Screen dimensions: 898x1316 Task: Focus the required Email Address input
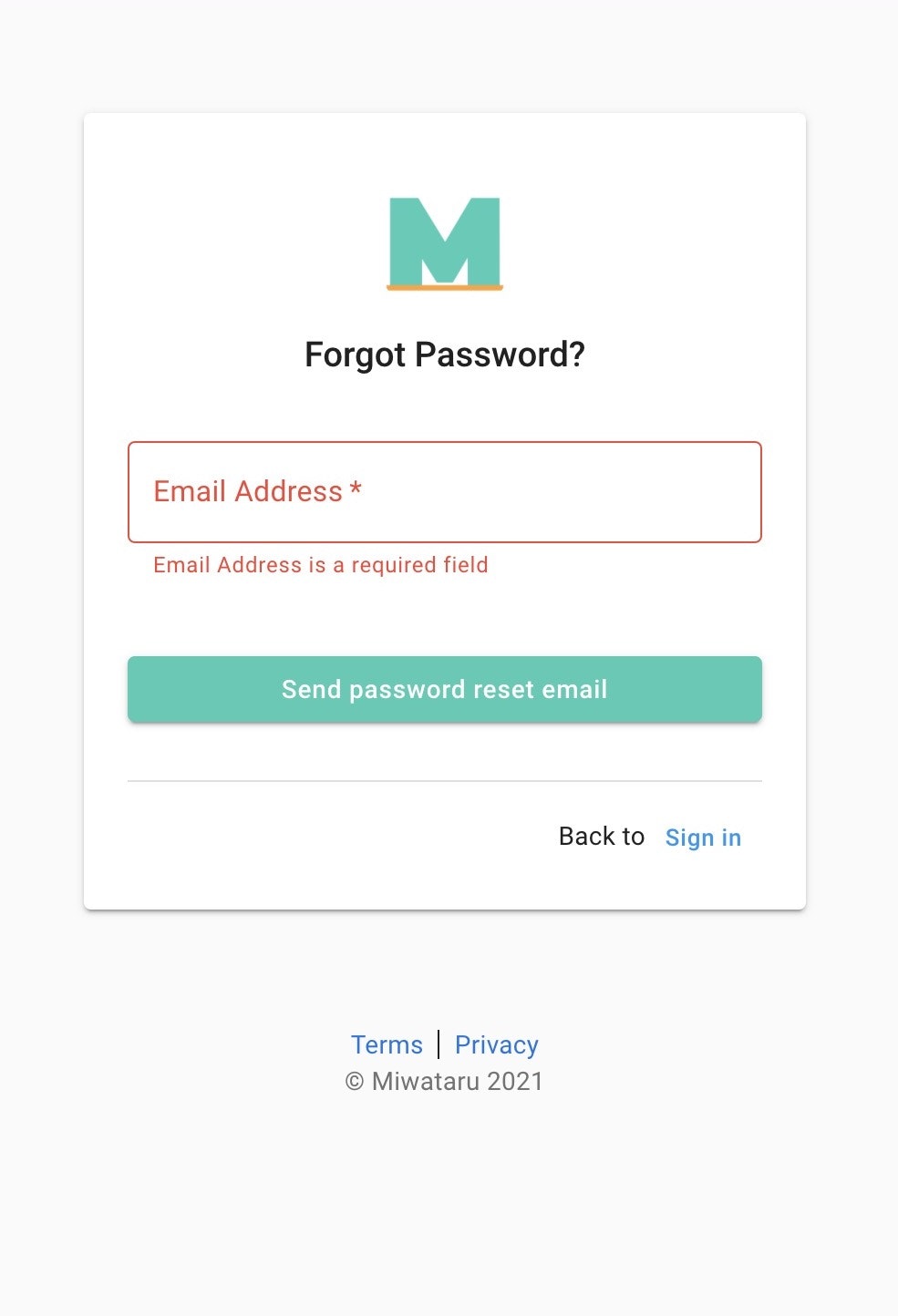444,491
